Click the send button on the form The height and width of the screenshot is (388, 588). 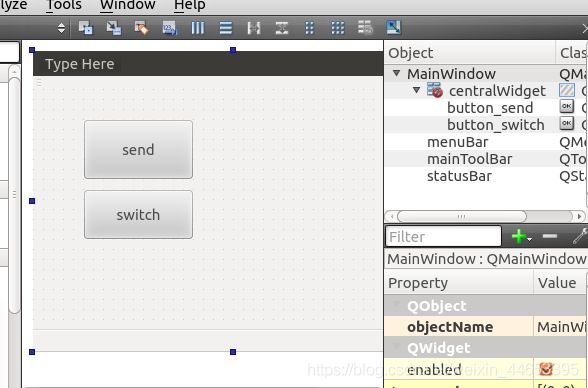click(138, 150)
